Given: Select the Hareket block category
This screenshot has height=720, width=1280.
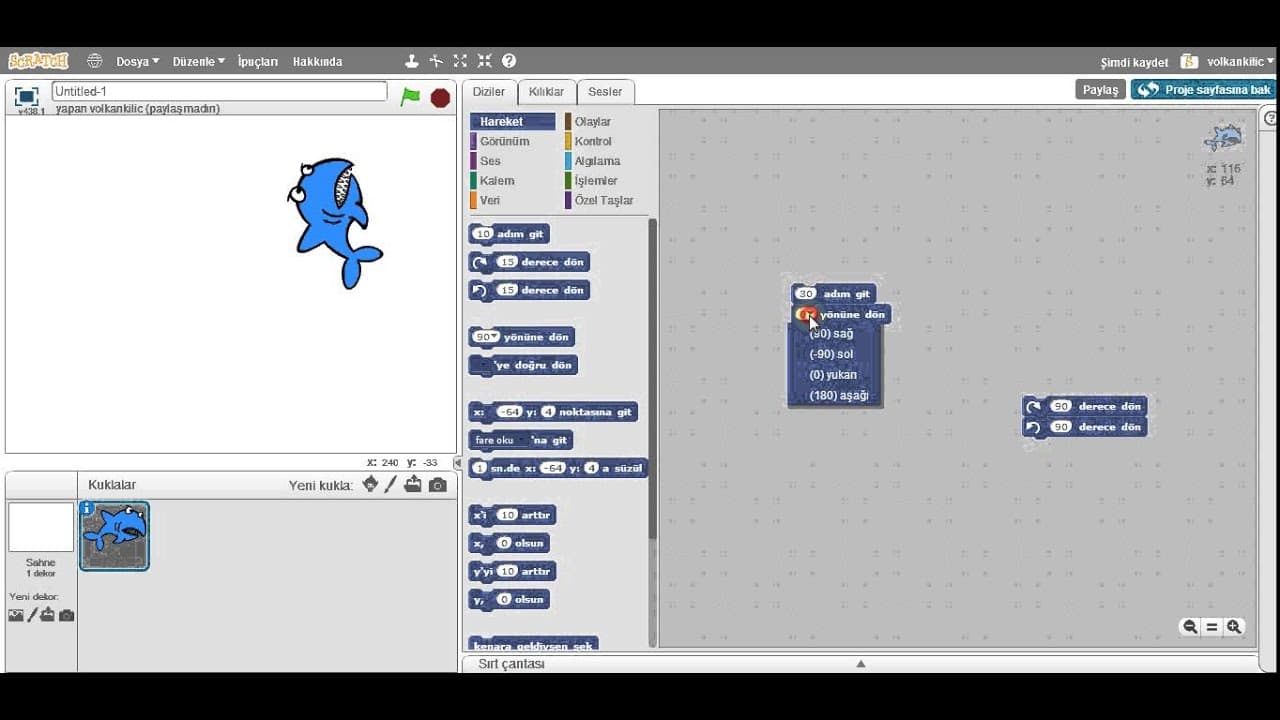Looking at the screenshot, I should pyautogui.click(x=513, y=121).
